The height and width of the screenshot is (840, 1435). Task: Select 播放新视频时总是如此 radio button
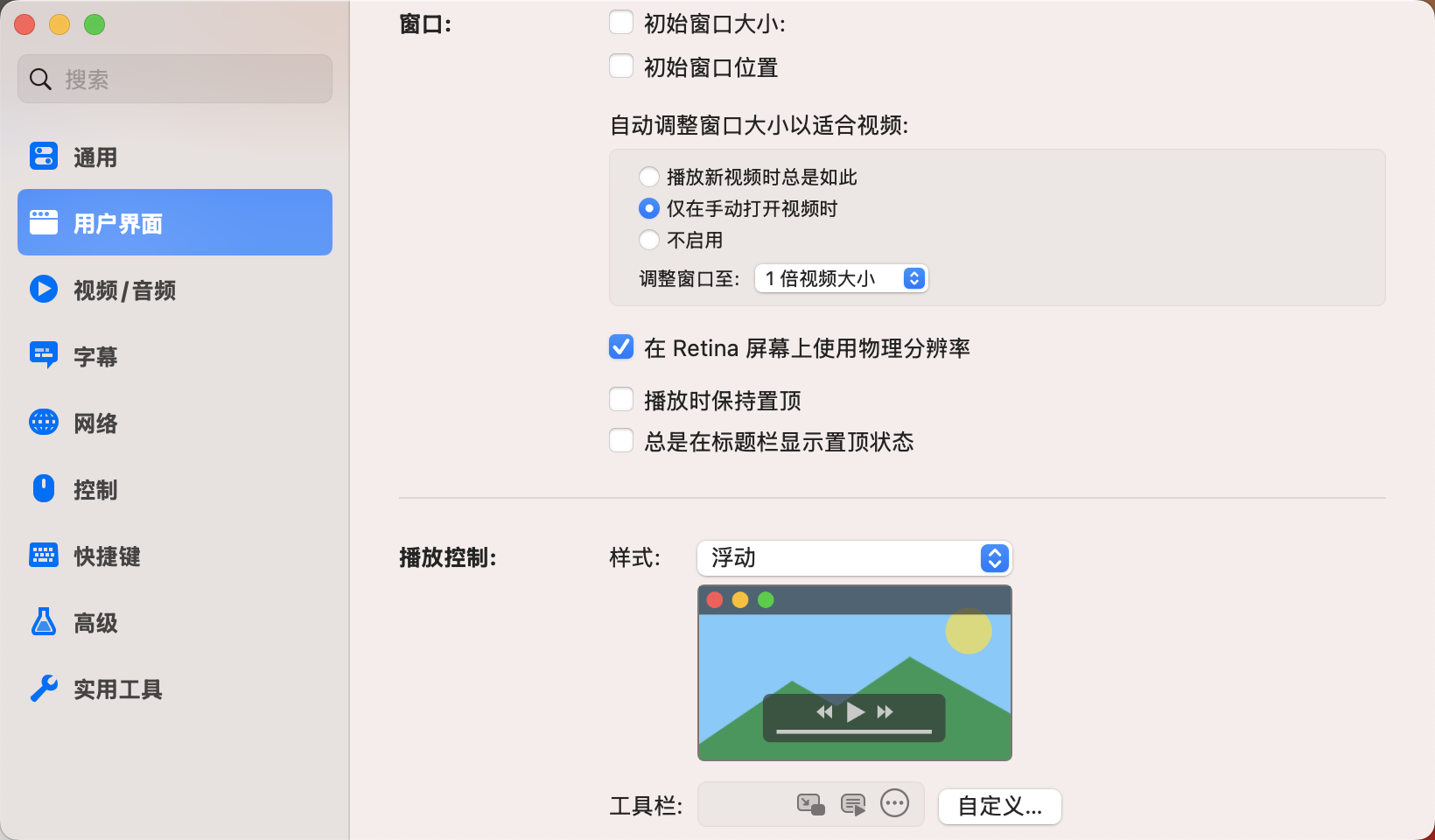pyautogui.click(x=649, y=176)
